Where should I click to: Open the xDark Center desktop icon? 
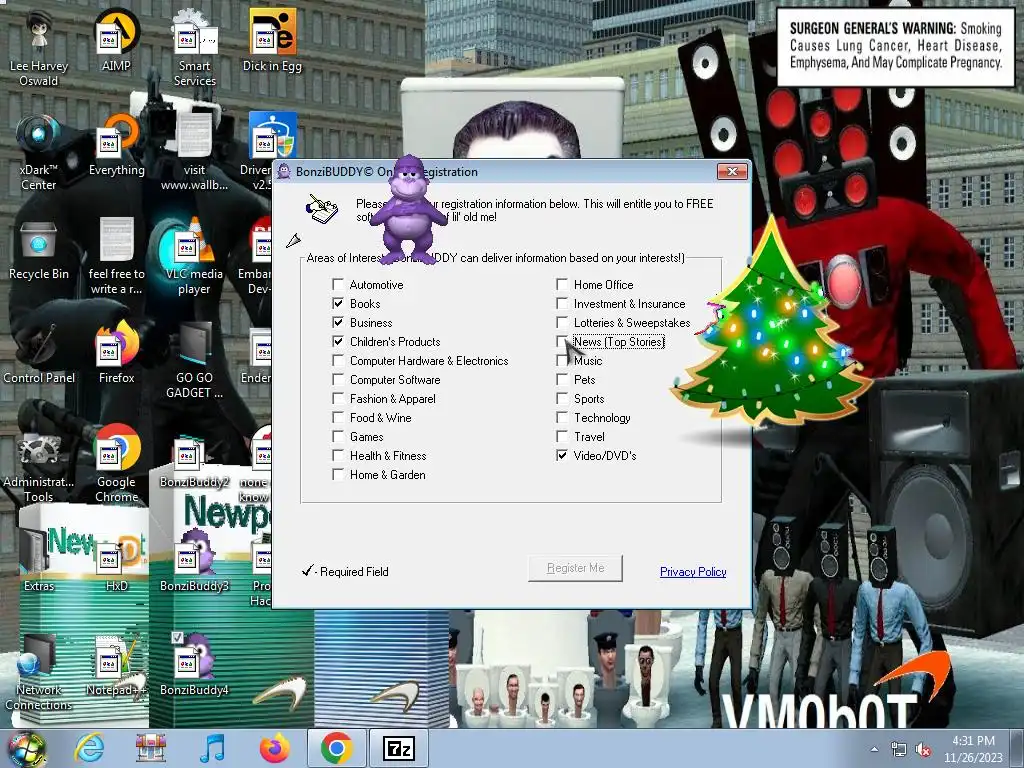[39, 152]
